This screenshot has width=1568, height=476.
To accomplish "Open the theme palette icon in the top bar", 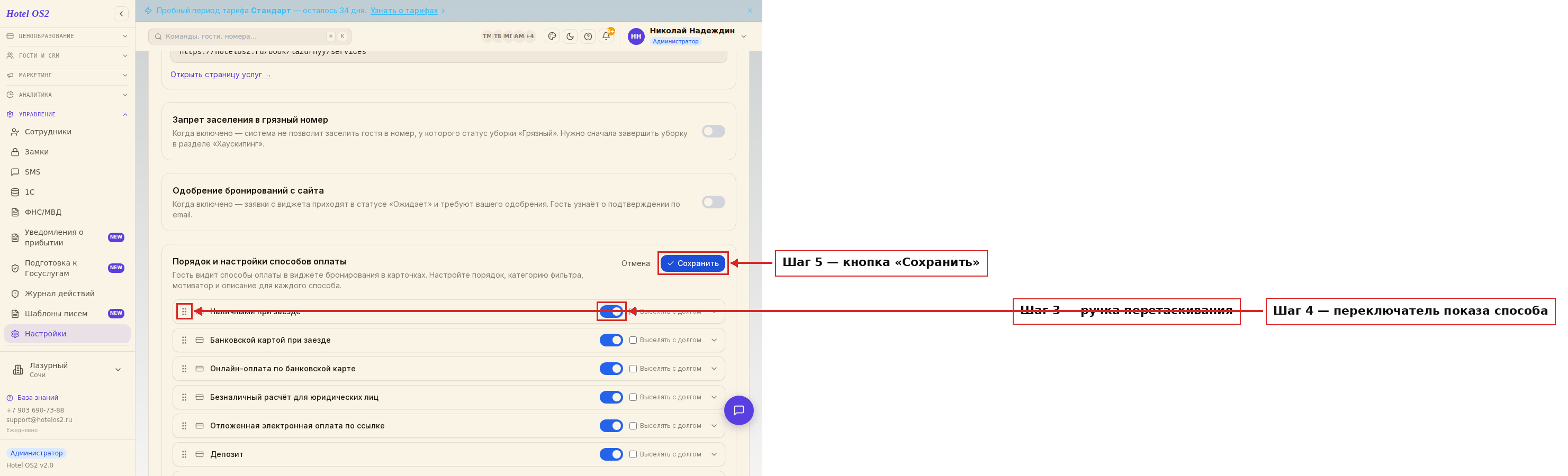I will tap(552, 36).
